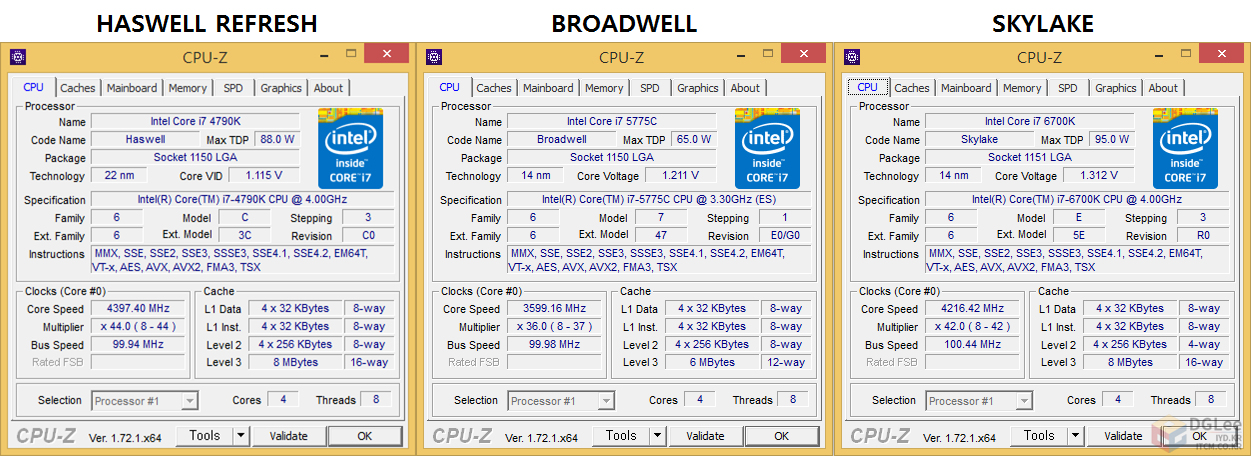Click the Intel Core i7 logo for the 6700K
Image resolution: width=1251 pixels, height=456 pixels.
pyautogui.click(x=1185, y=148)
